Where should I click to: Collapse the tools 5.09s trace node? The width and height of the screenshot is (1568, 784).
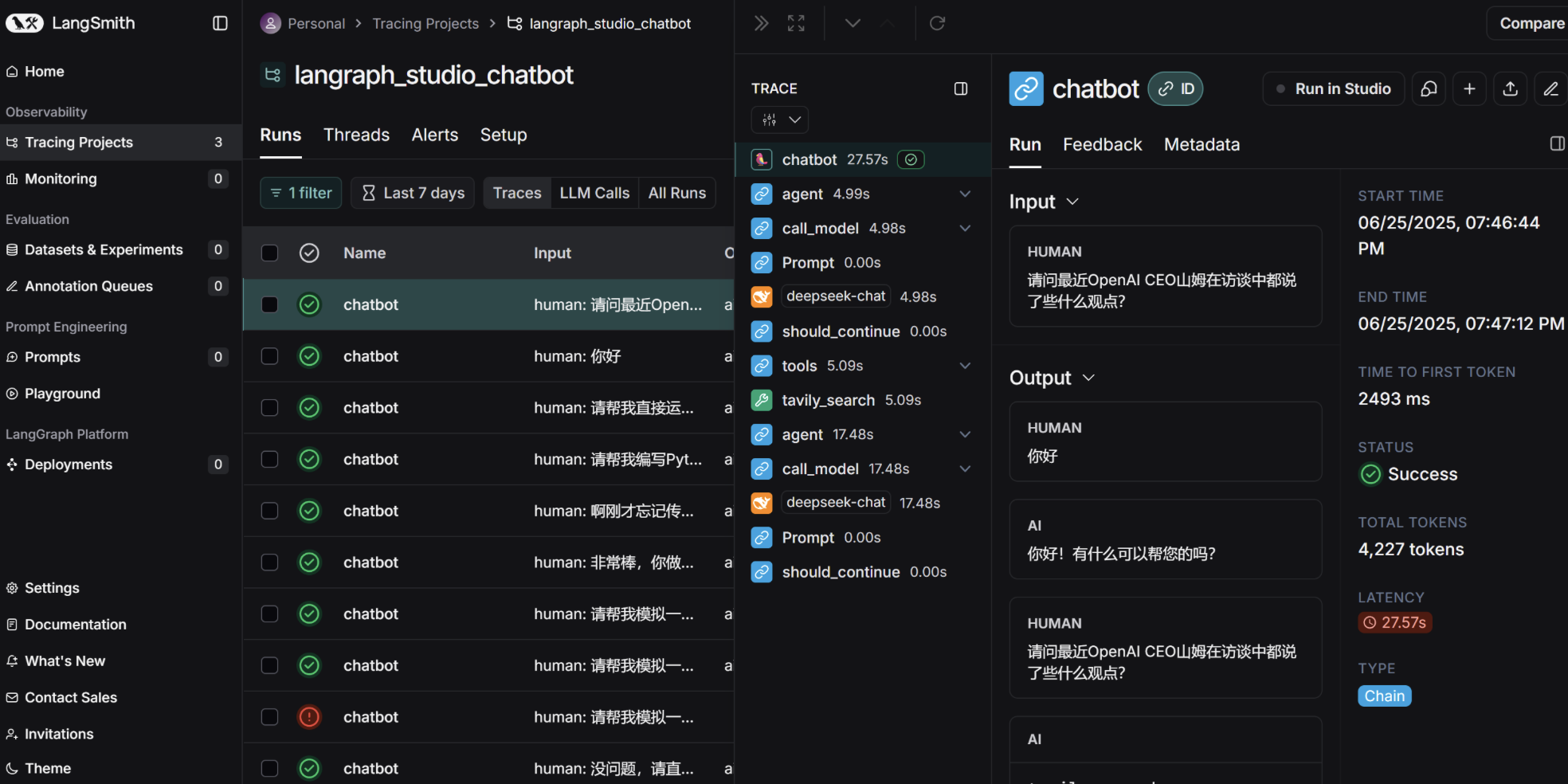(x=965, y=366)
